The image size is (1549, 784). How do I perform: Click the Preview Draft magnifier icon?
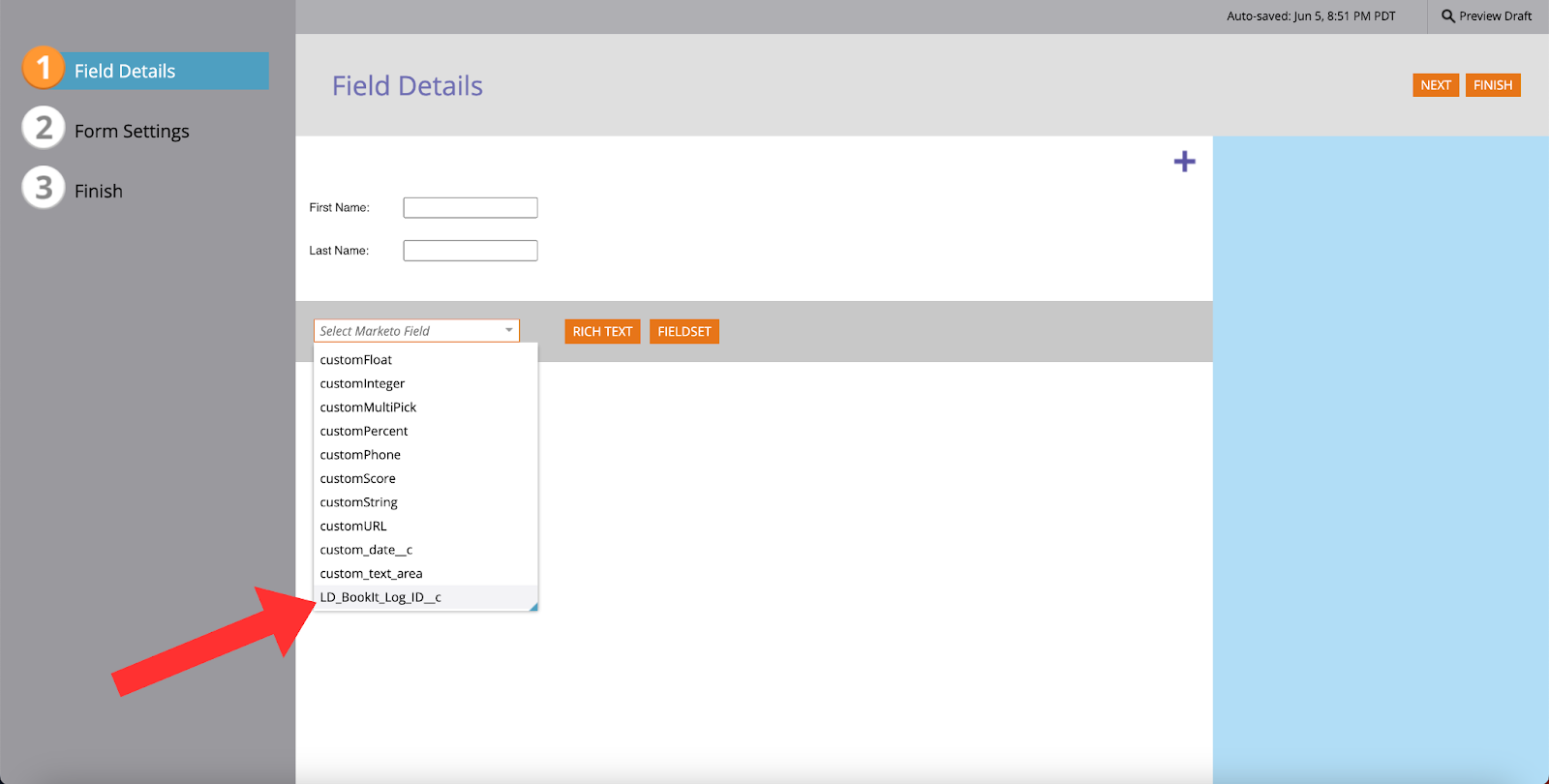(1447, 16)
